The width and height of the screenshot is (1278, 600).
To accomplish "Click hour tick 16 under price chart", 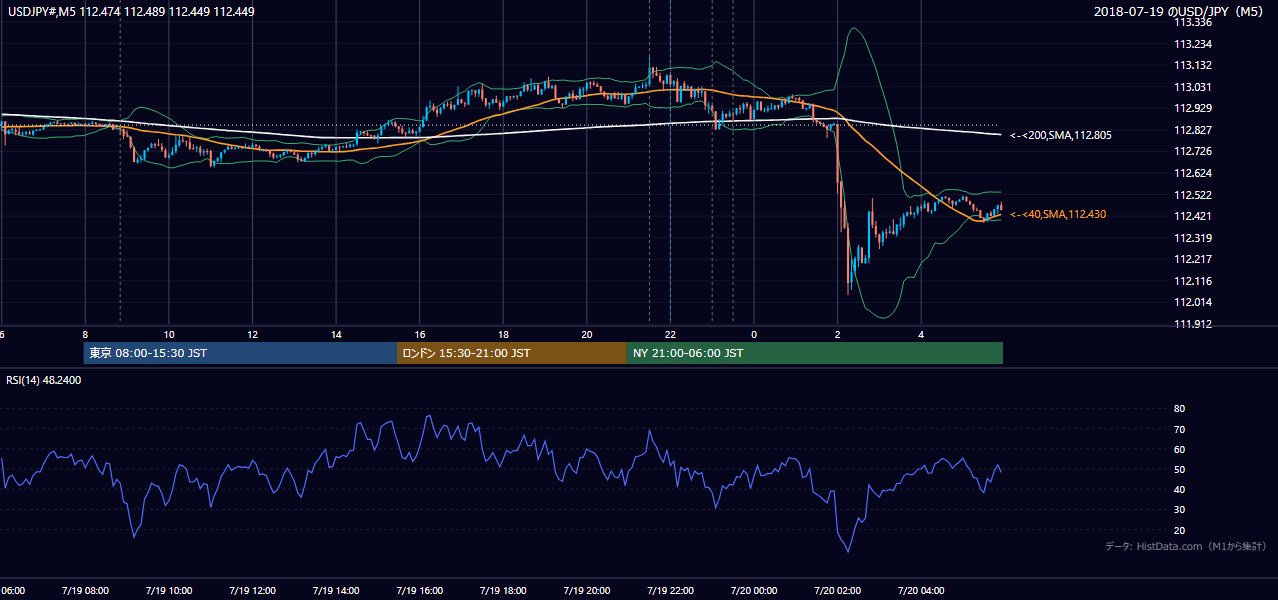I will (420, 334).
